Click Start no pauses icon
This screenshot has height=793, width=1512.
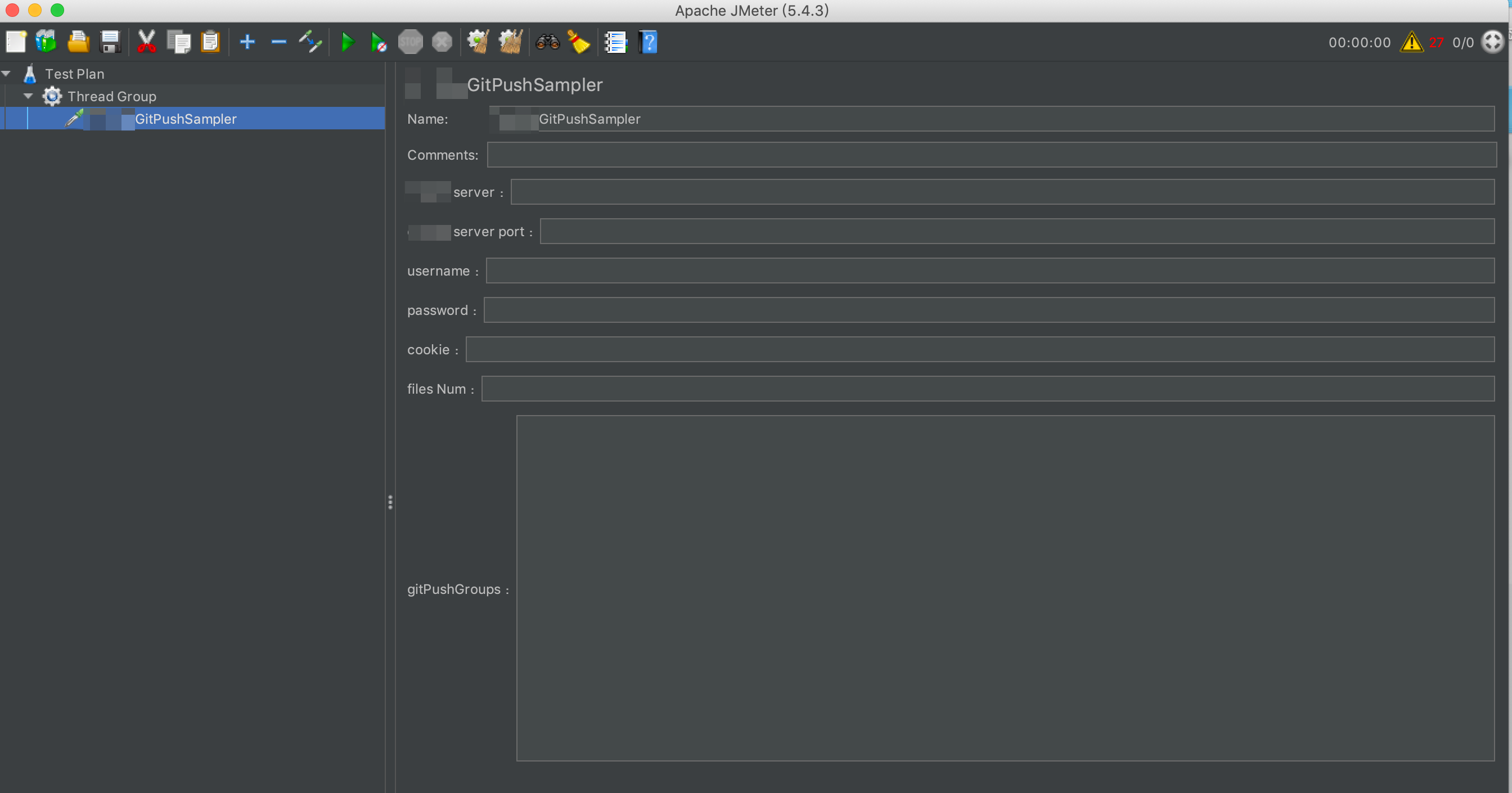379,42
